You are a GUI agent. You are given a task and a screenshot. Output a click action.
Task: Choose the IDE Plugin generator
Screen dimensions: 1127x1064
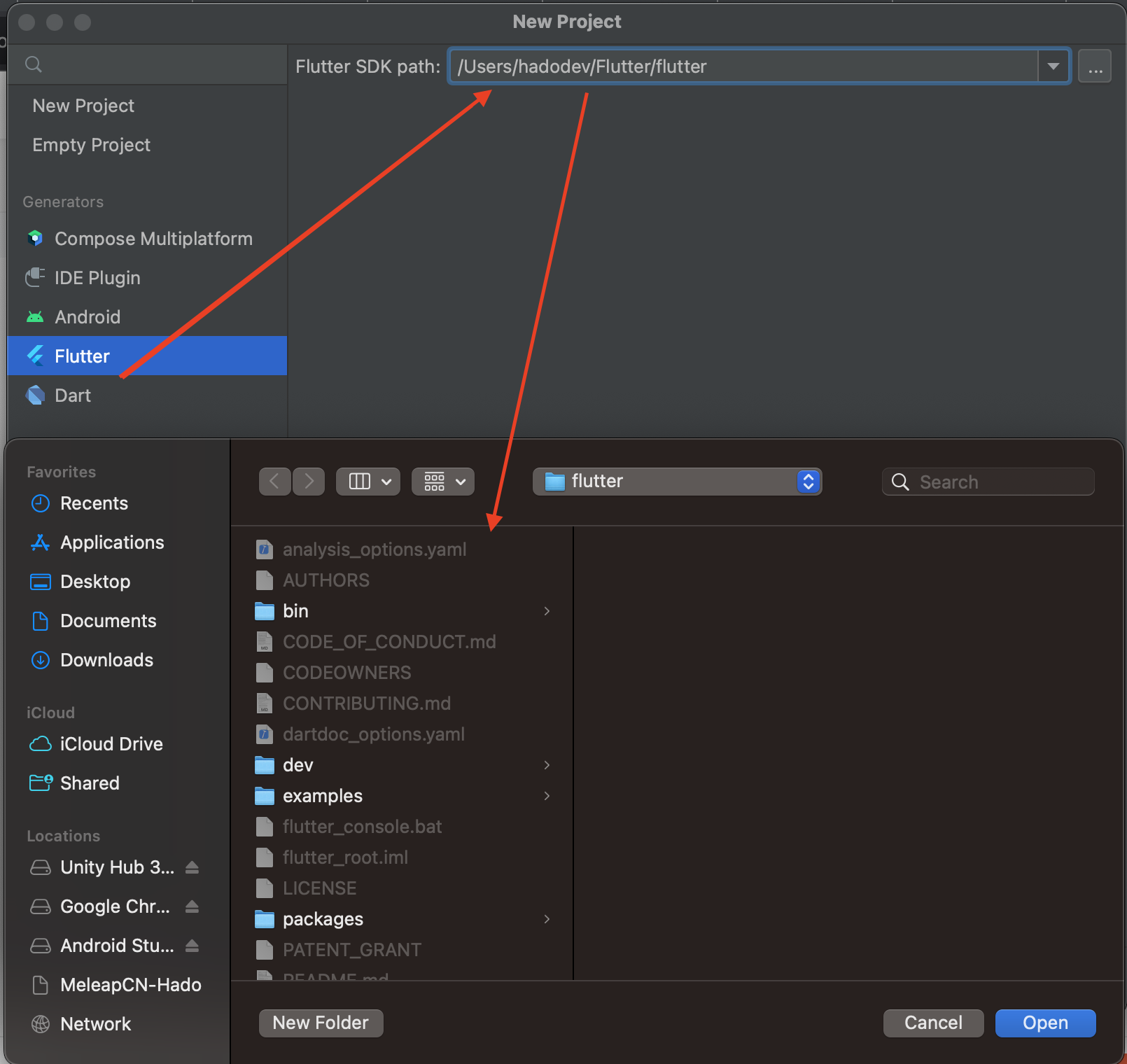[147, 278]
